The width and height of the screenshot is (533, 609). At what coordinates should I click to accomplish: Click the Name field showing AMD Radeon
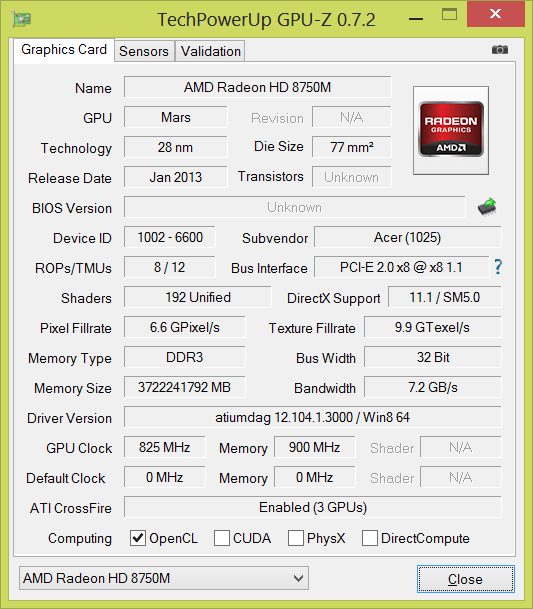[x=258, y=87]
